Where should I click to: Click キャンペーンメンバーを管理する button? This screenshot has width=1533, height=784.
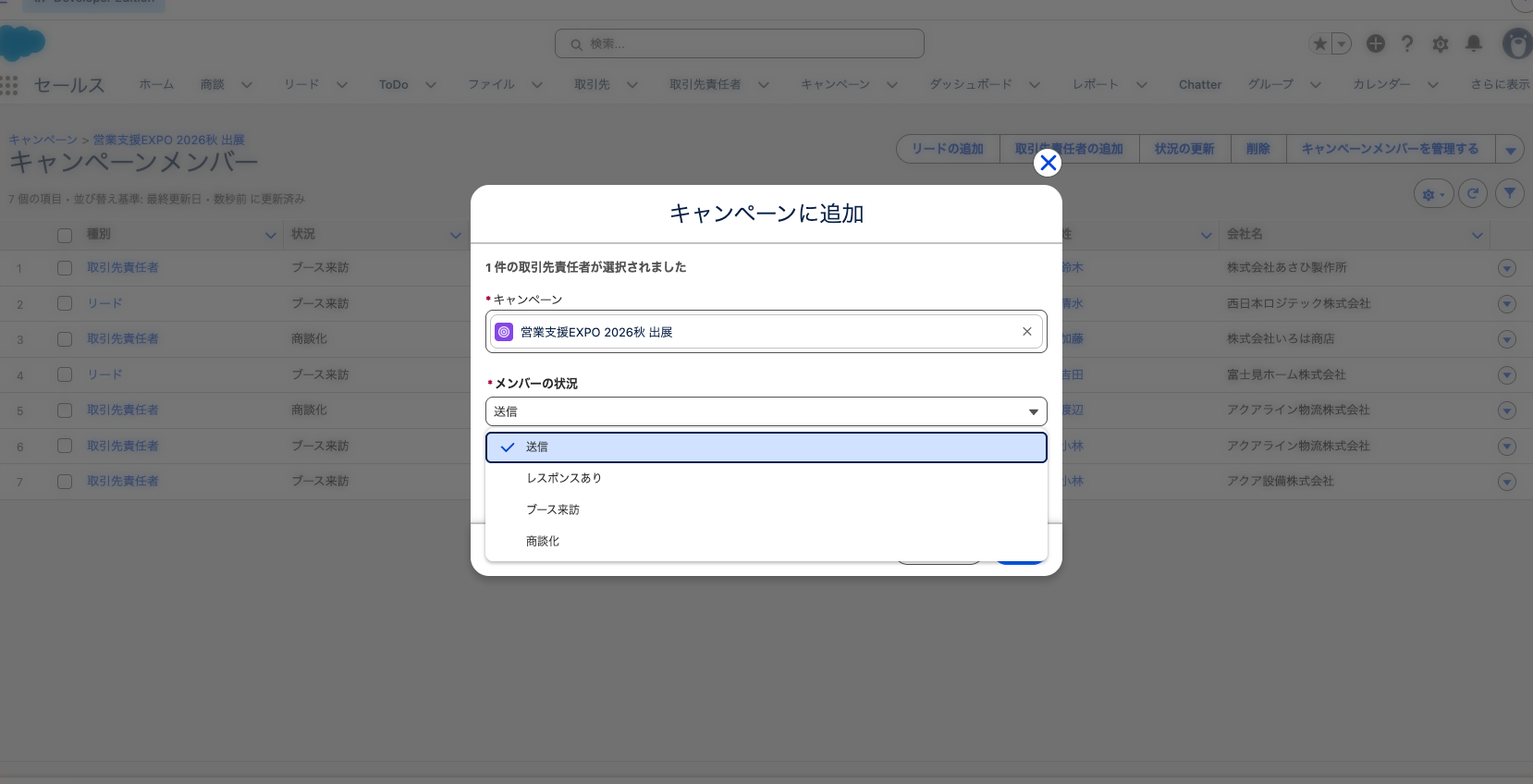pos(1390,149)
